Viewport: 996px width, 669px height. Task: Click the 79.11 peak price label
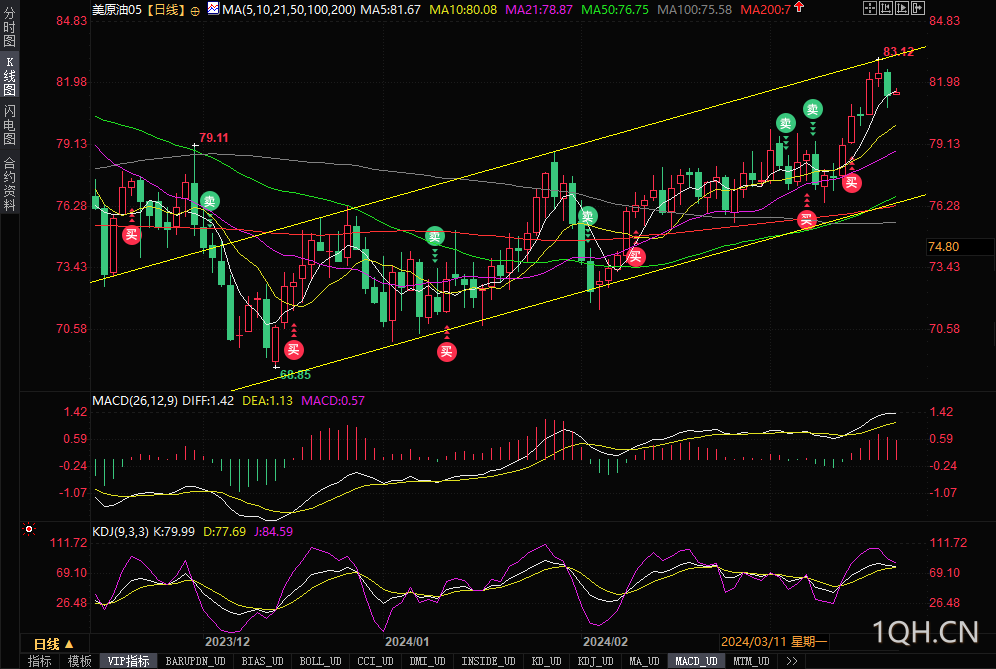pyautogui.click(x=213, y=138)
